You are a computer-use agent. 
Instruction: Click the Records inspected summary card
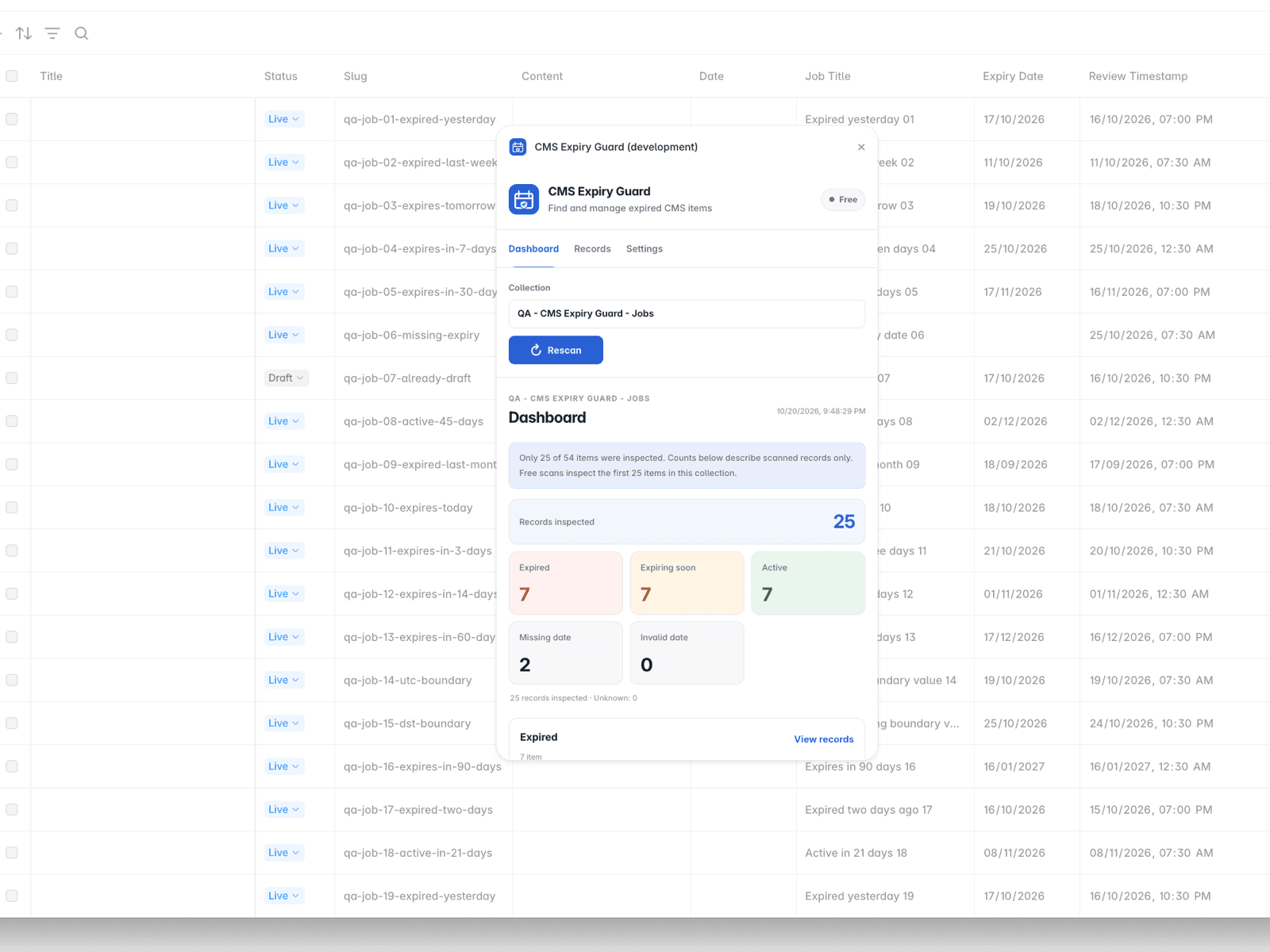(x=687, y=522)
